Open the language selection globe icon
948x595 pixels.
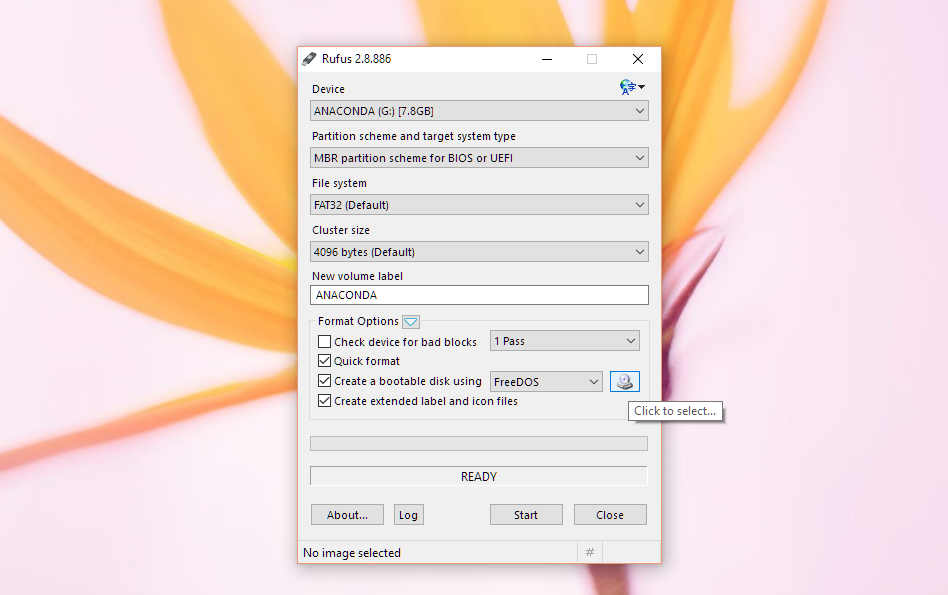[x=628, y=87]
